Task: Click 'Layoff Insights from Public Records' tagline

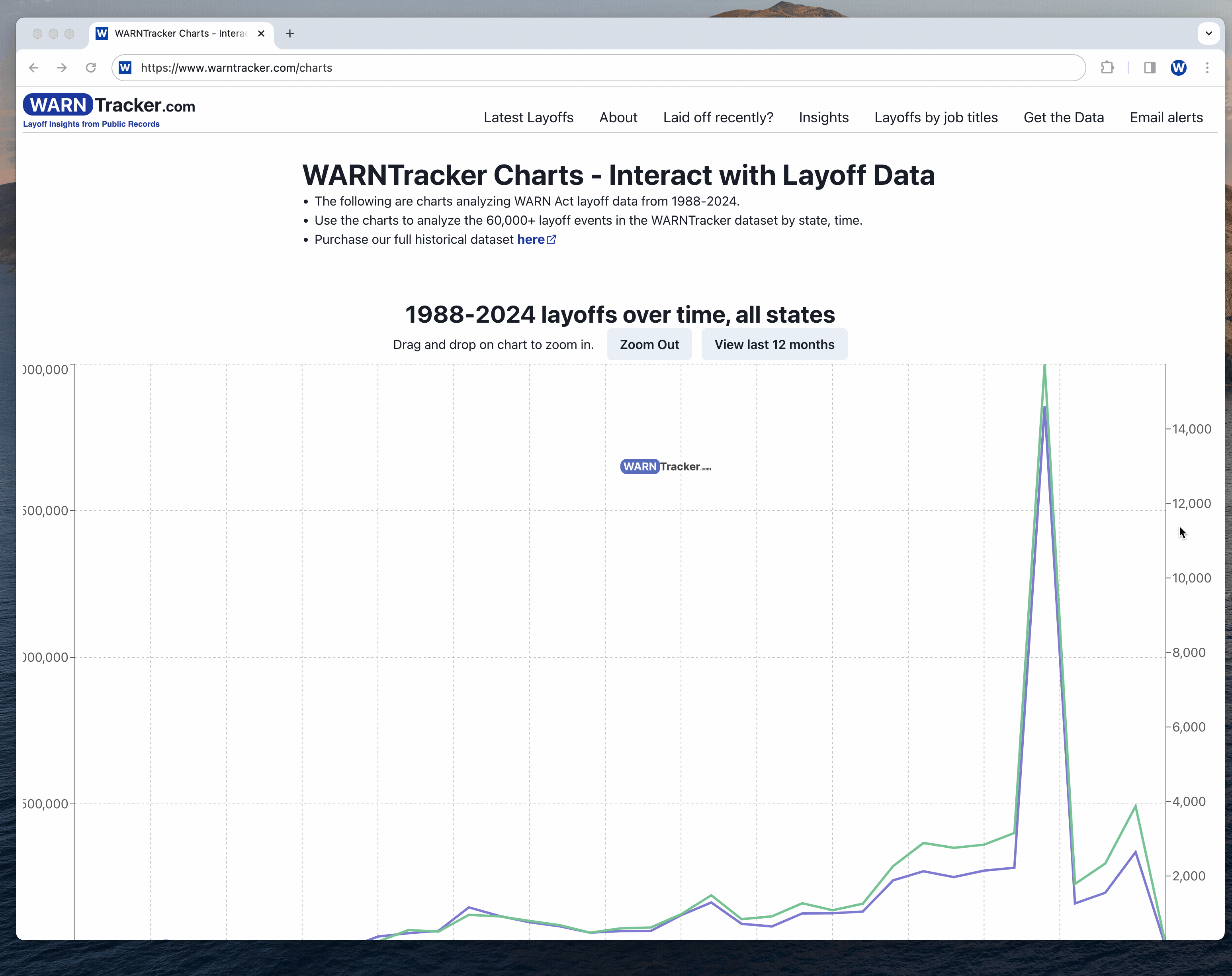Action: click(x=92, y=124)
